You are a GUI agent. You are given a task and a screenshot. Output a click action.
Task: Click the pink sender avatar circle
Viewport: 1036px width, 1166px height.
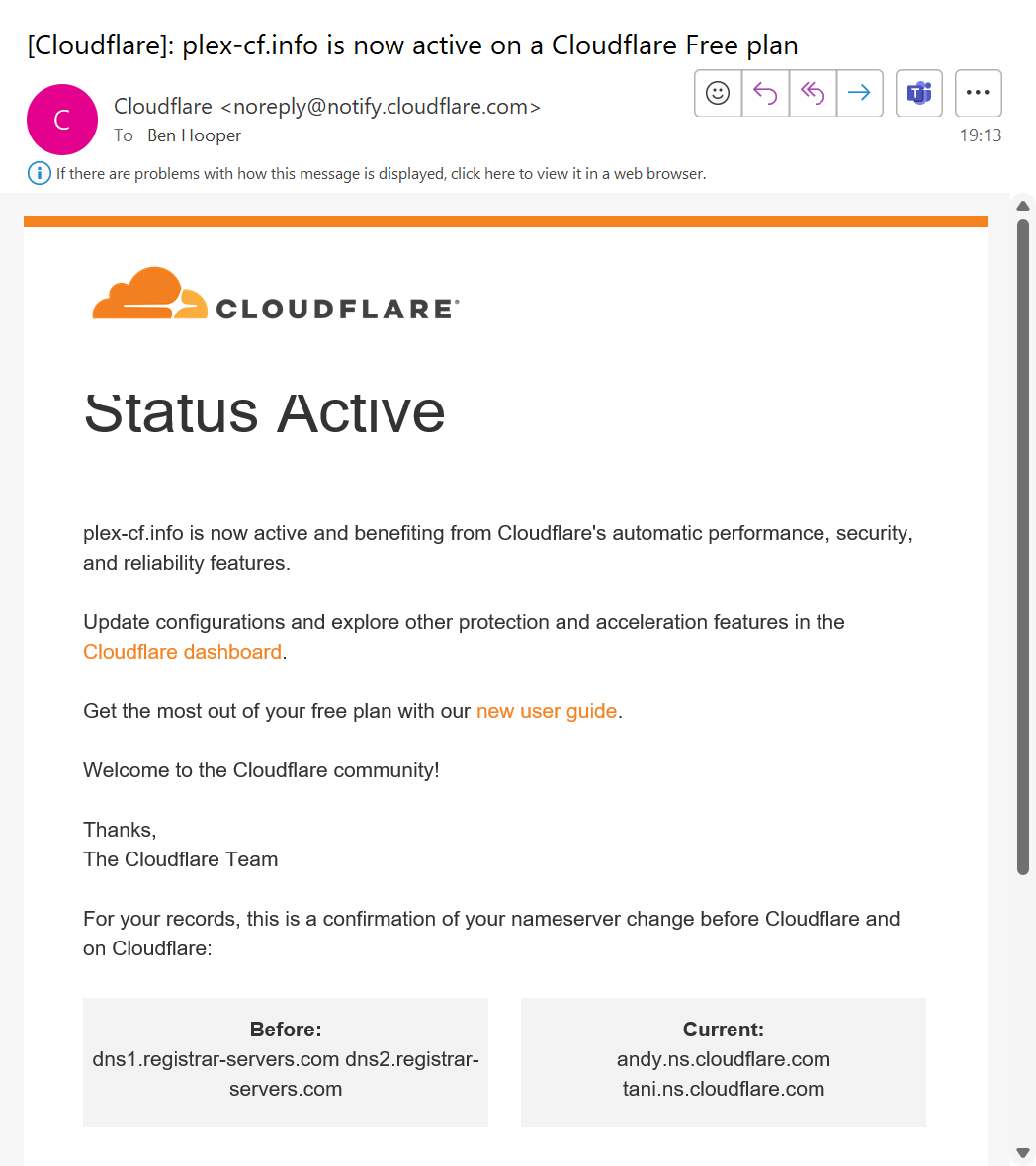[62, 120]
